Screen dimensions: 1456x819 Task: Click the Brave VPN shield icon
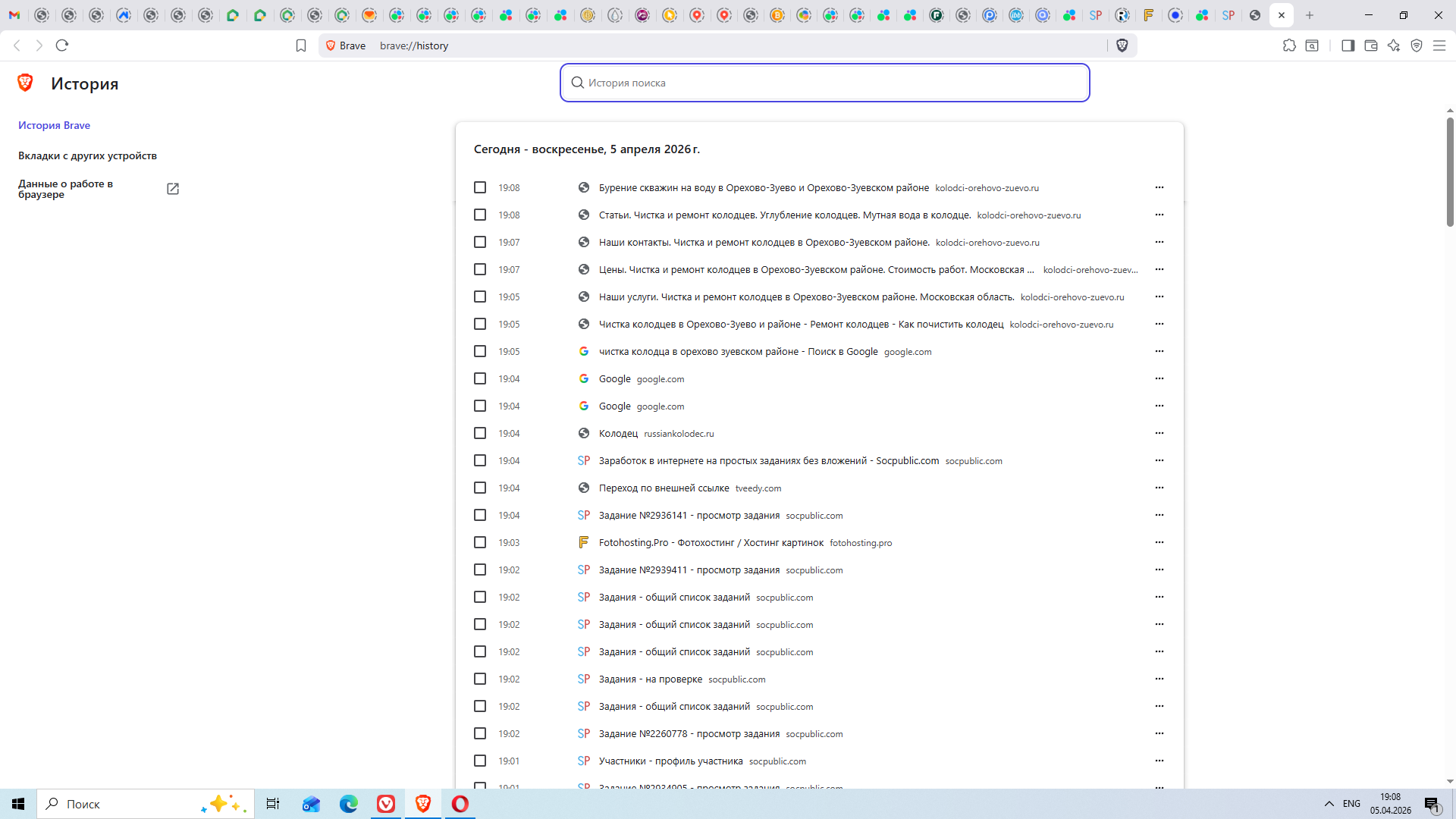click(1417, 45)
